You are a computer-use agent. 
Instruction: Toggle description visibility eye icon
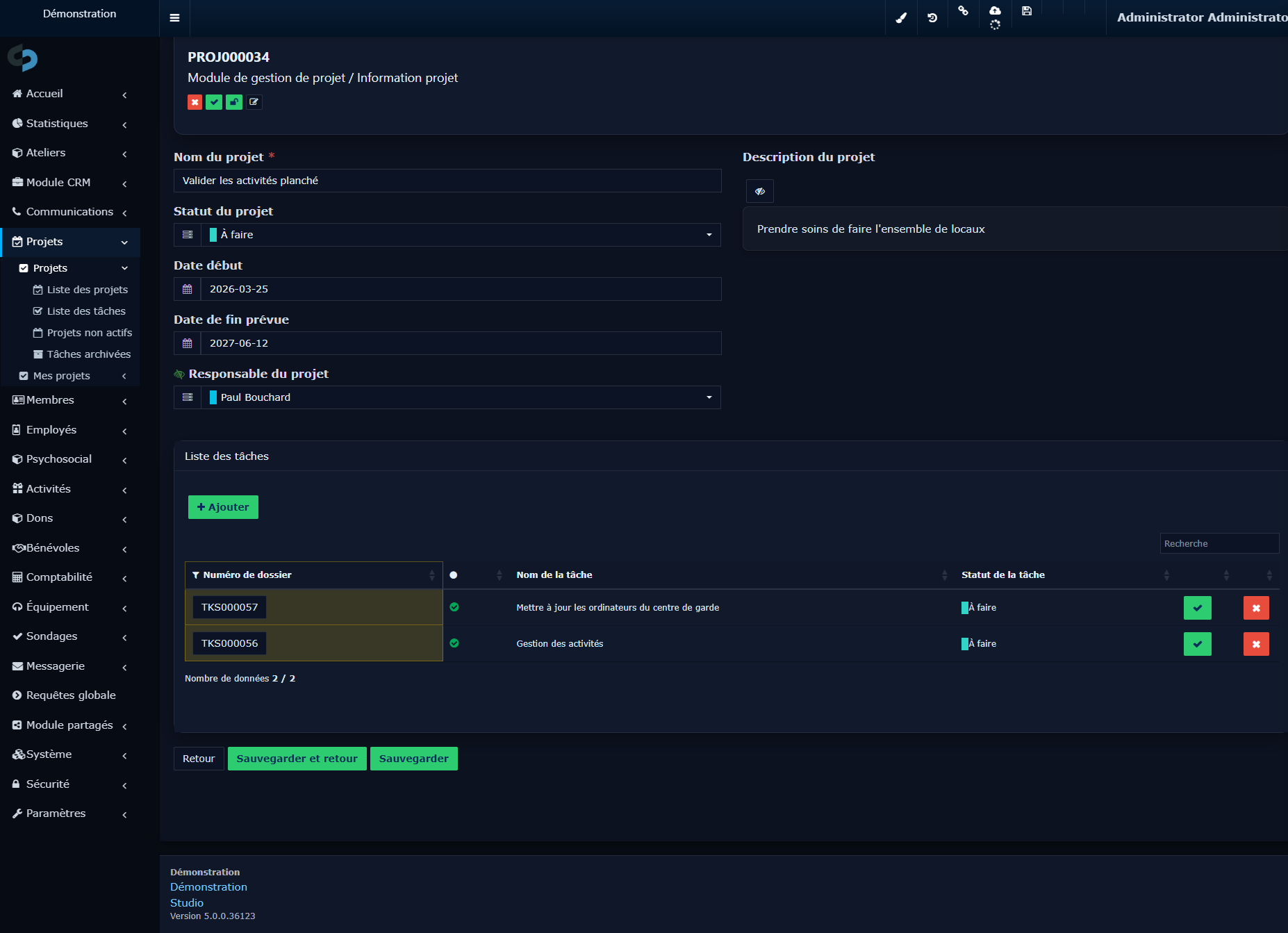coord(760,191)
